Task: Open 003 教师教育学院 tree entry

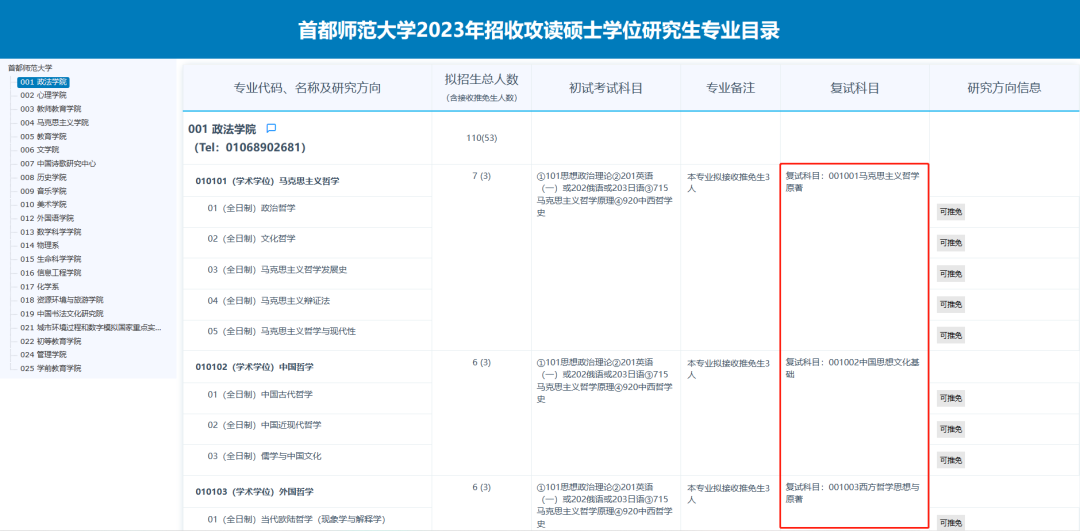Action: click(50, 109)
